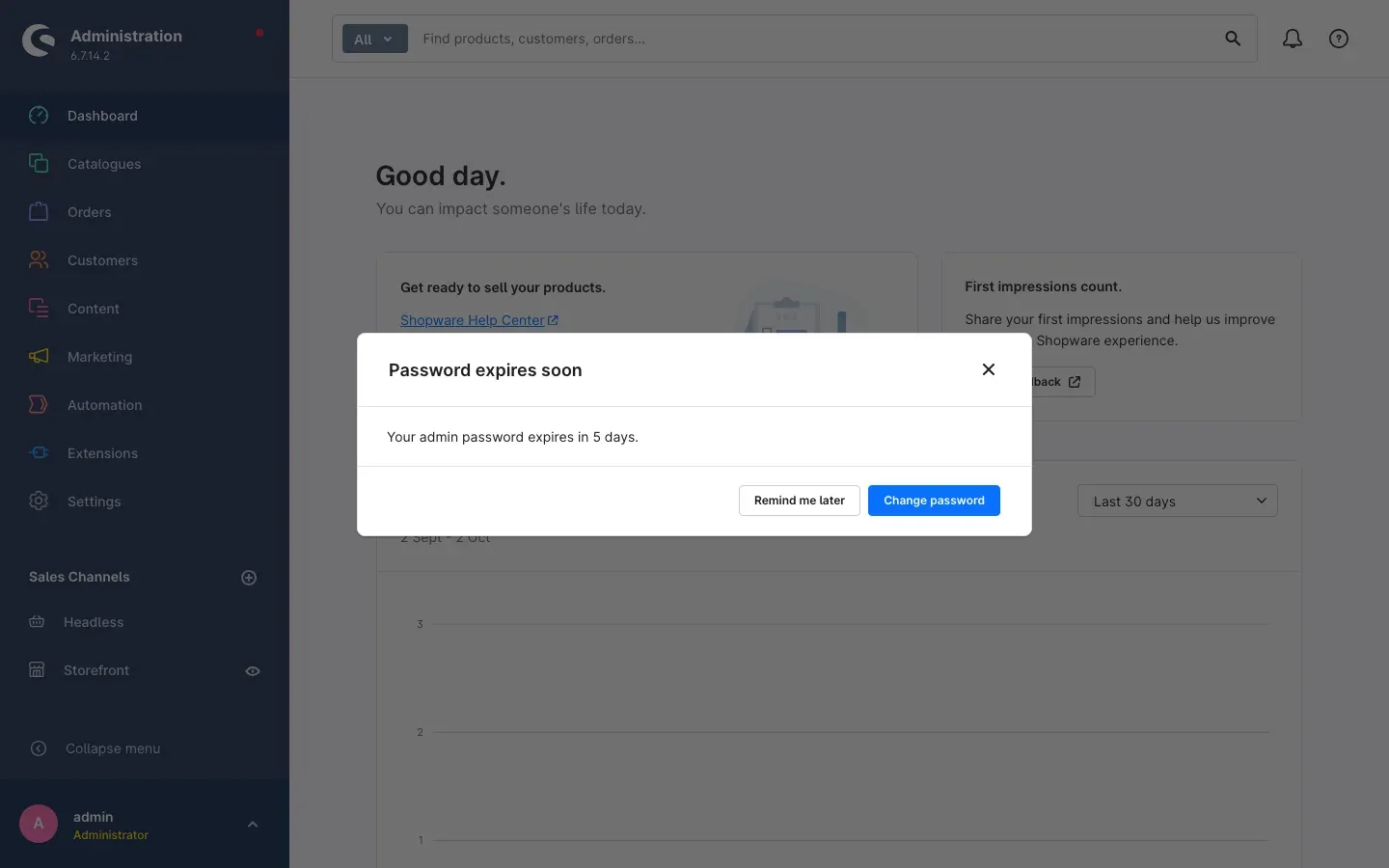Click the Change password button
The height and width of the screenshot is (868, 1389).
tap(934, 501)
